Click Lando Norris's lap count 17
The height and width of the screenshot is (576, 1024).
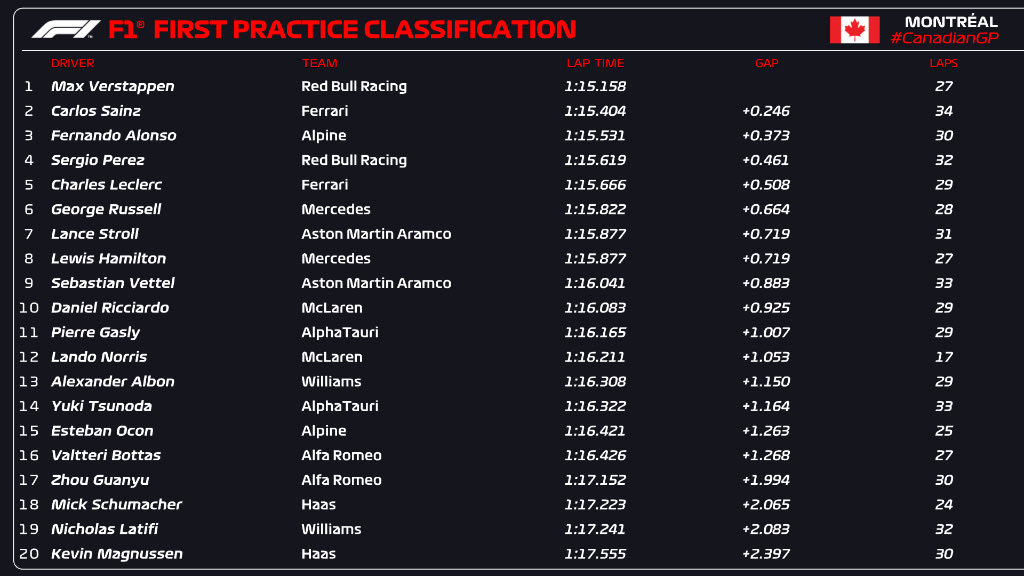pos(944,357)
